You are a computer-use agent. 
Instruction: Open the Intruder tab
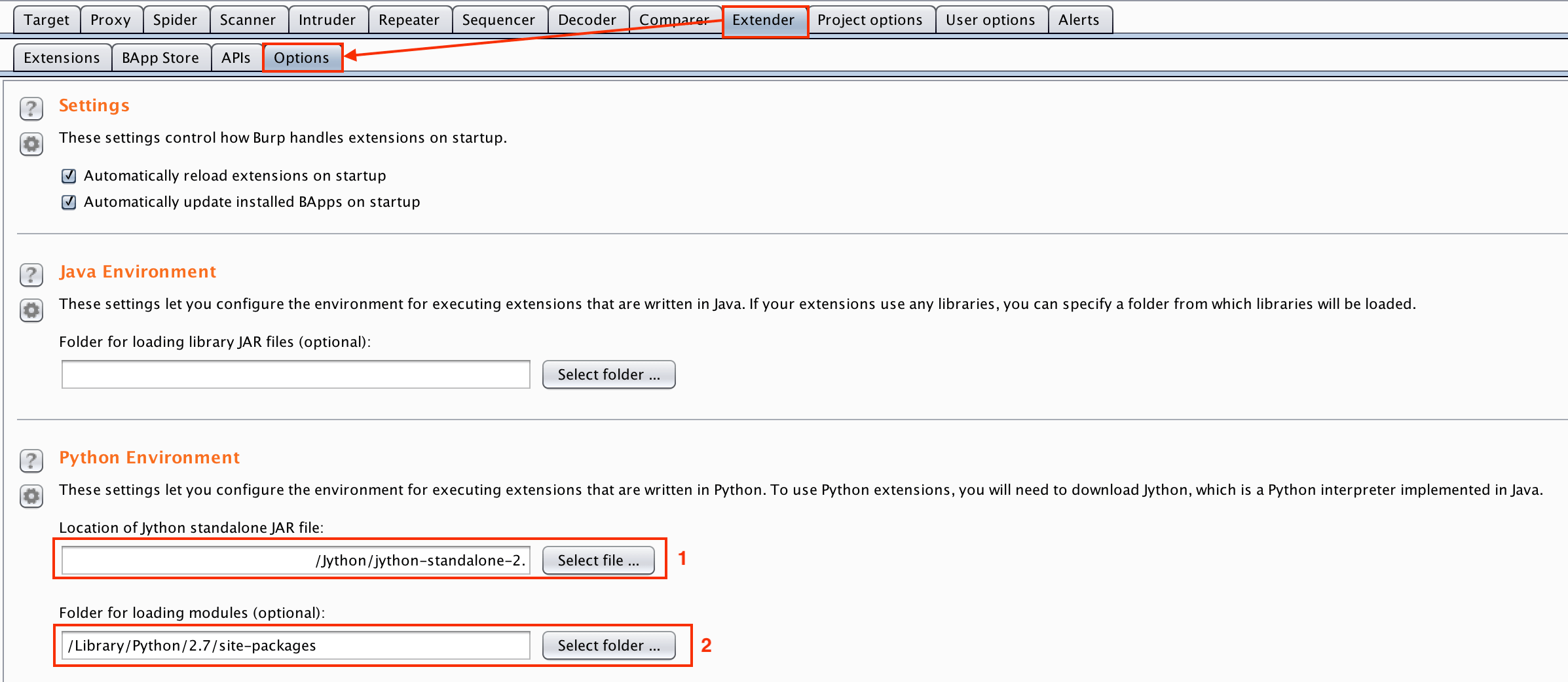[x=327, y=20]
